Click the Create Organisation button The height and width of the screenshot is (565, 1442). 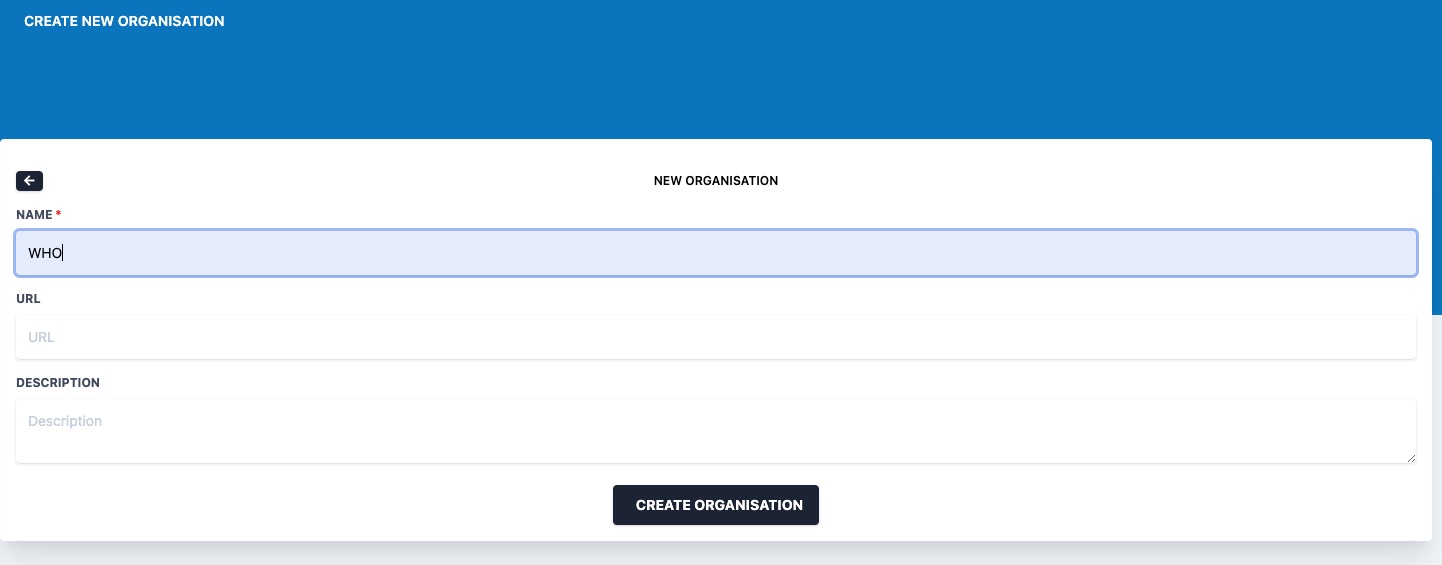pyautogui.click(x=716, y=505)
